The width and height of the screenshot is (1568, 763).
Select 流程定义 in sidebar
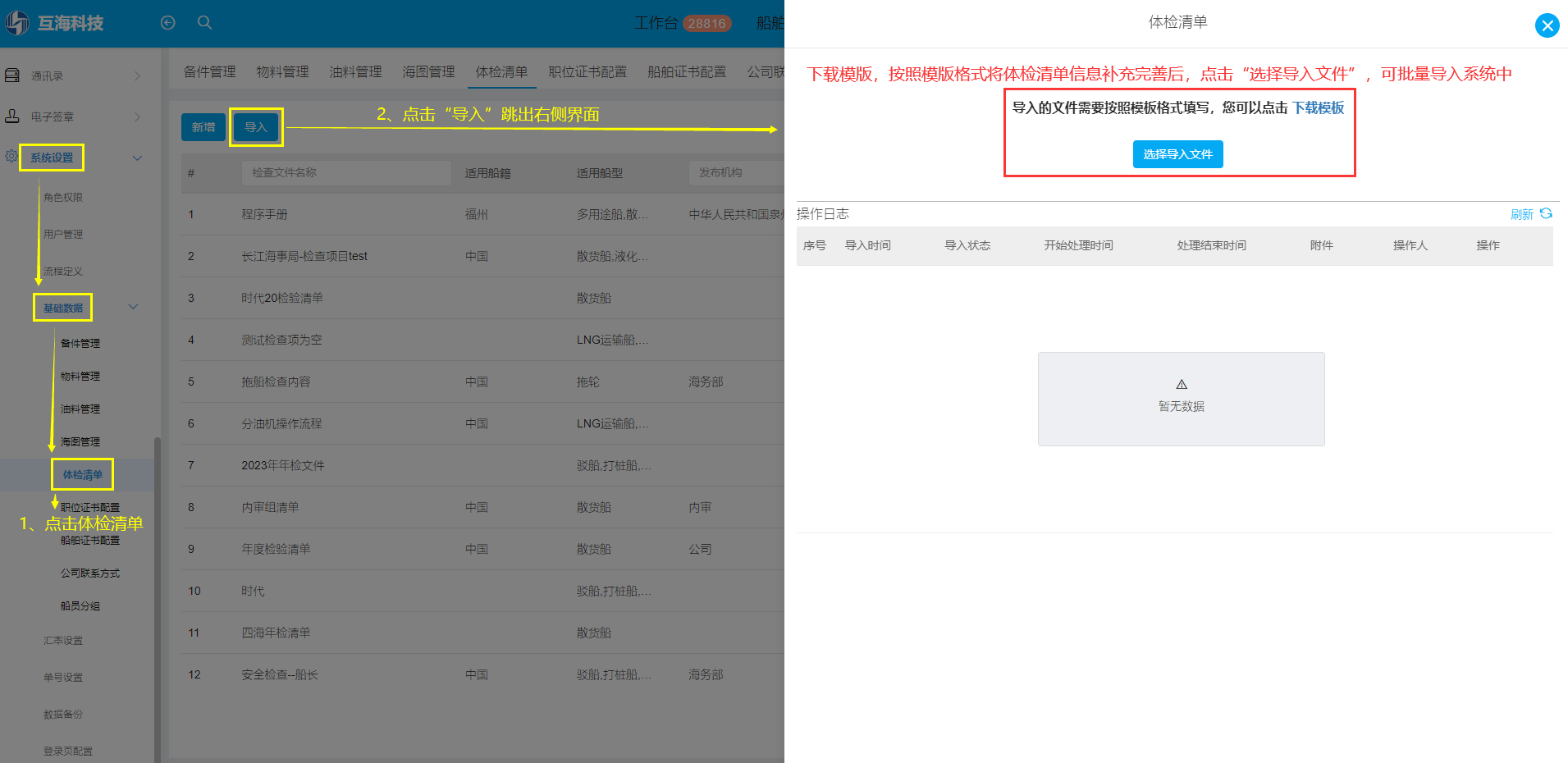[x=63, y=271]
